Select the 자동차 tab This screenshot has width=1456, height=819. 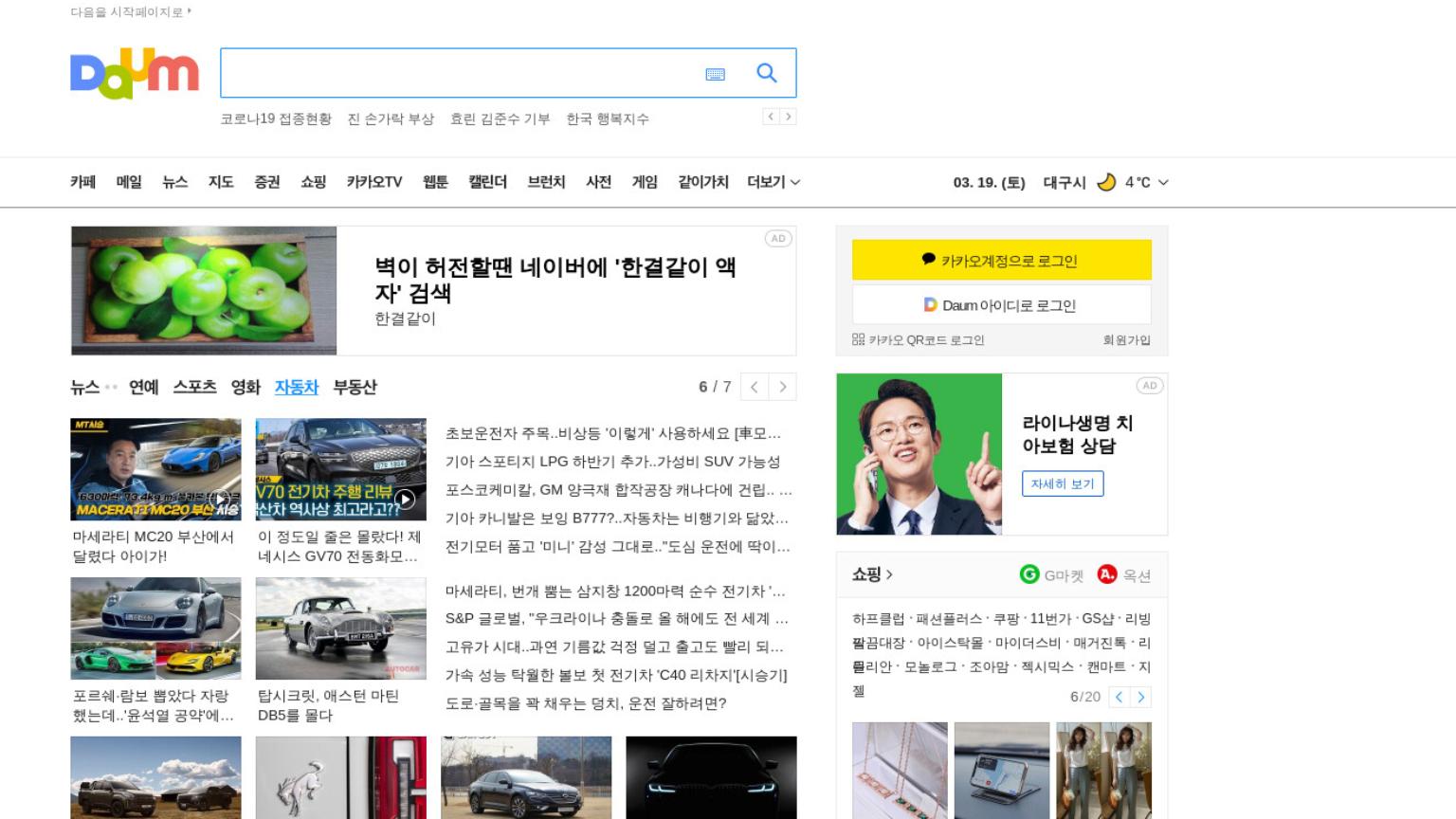[x=297, y=387]
